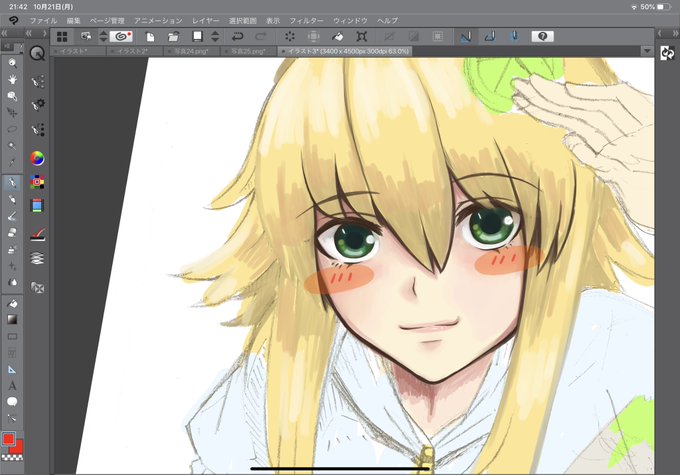
Task: Open the Color Wheel palette
Action: pos(37,158)
